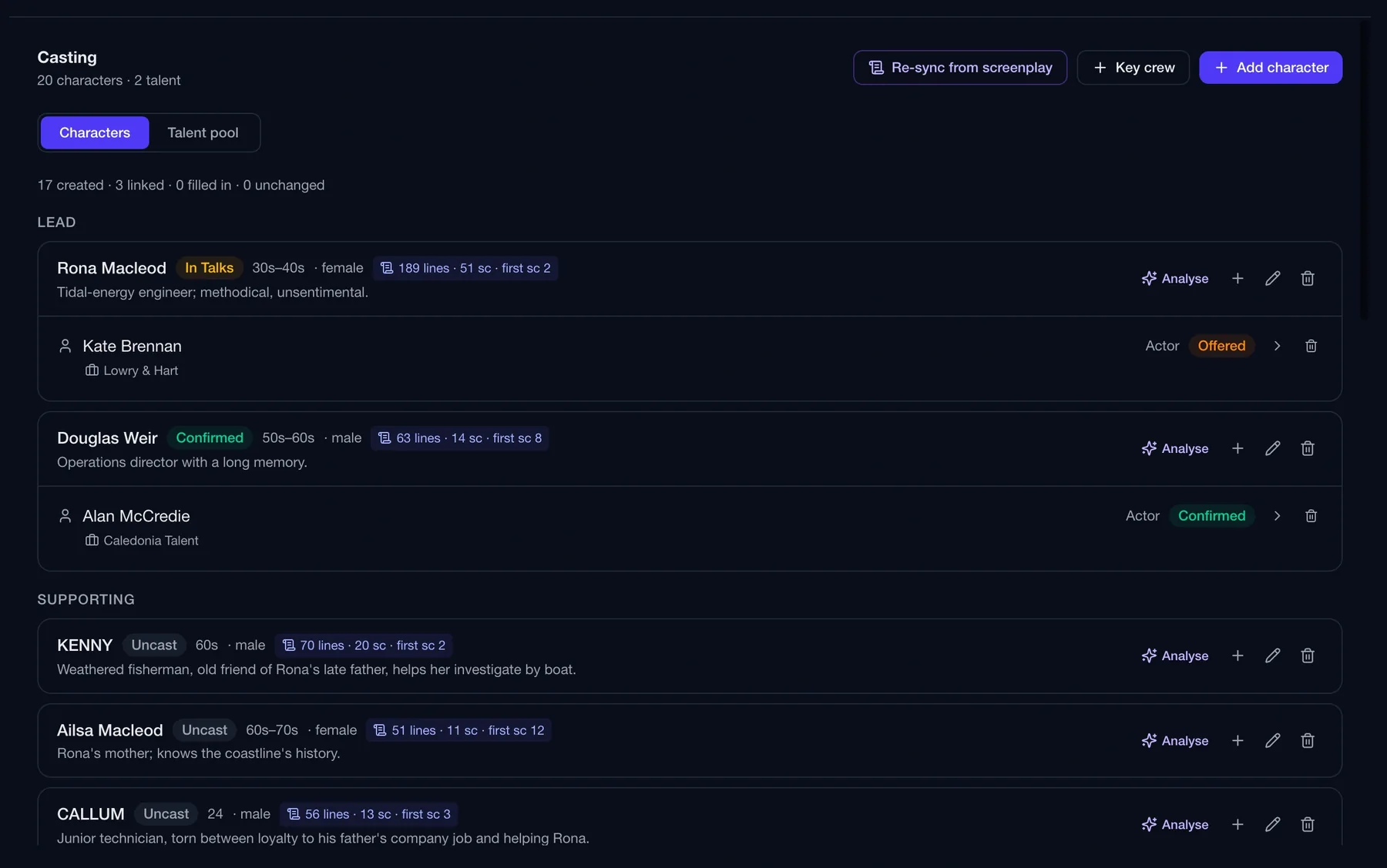Analyse the KENNY character
The width and height of the screenshot is (1387, 868).
pyautogui.click(x=1175, y=655)
